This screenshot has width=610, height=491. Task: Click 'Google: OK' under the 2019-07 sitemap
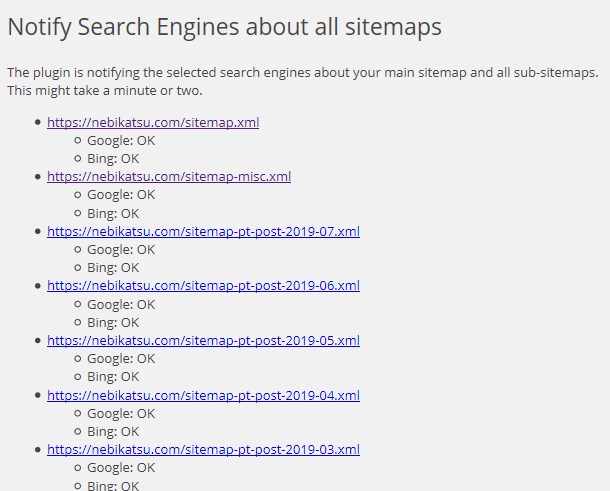[x=121, y=250]
